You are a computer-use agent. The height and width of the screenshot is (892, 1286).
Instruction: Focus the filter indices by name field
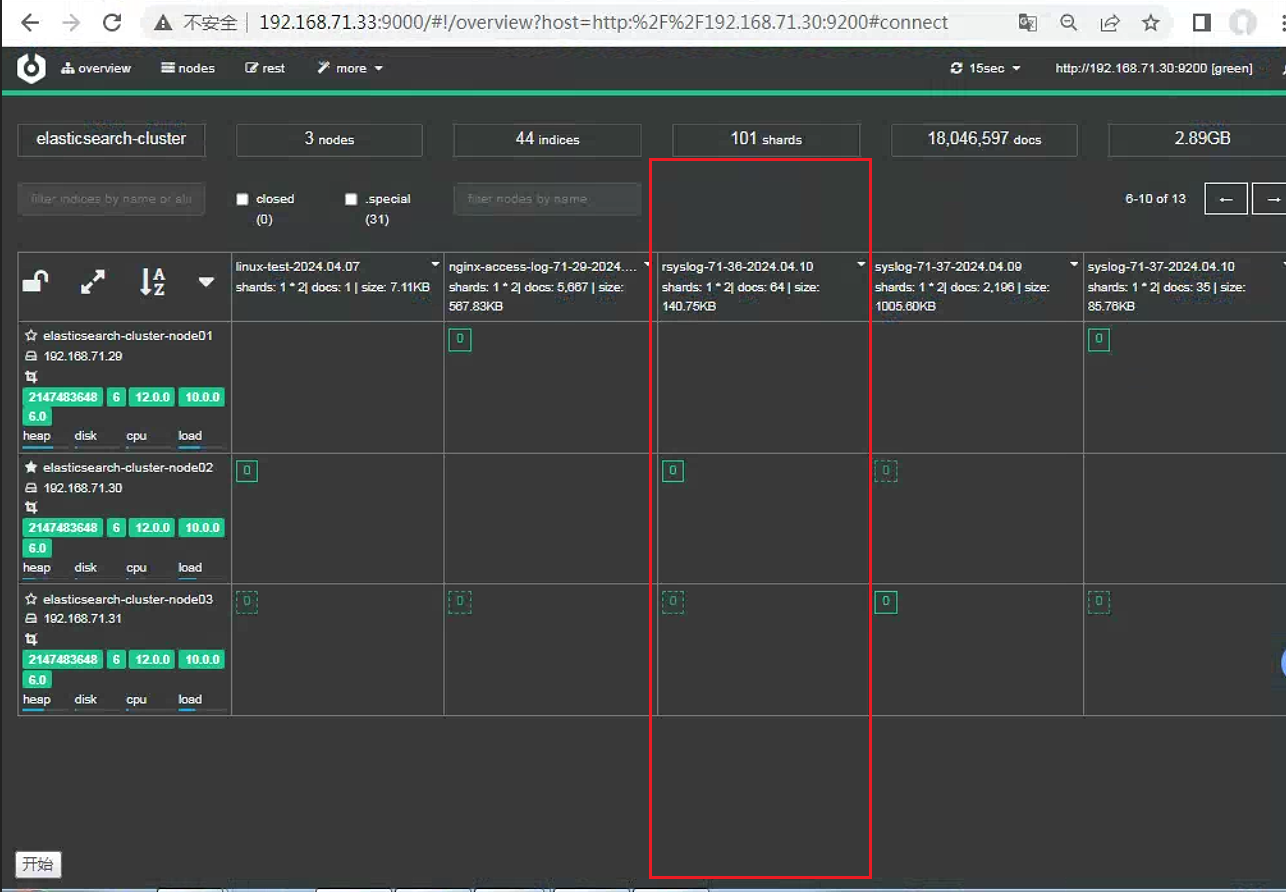[111, 199]
